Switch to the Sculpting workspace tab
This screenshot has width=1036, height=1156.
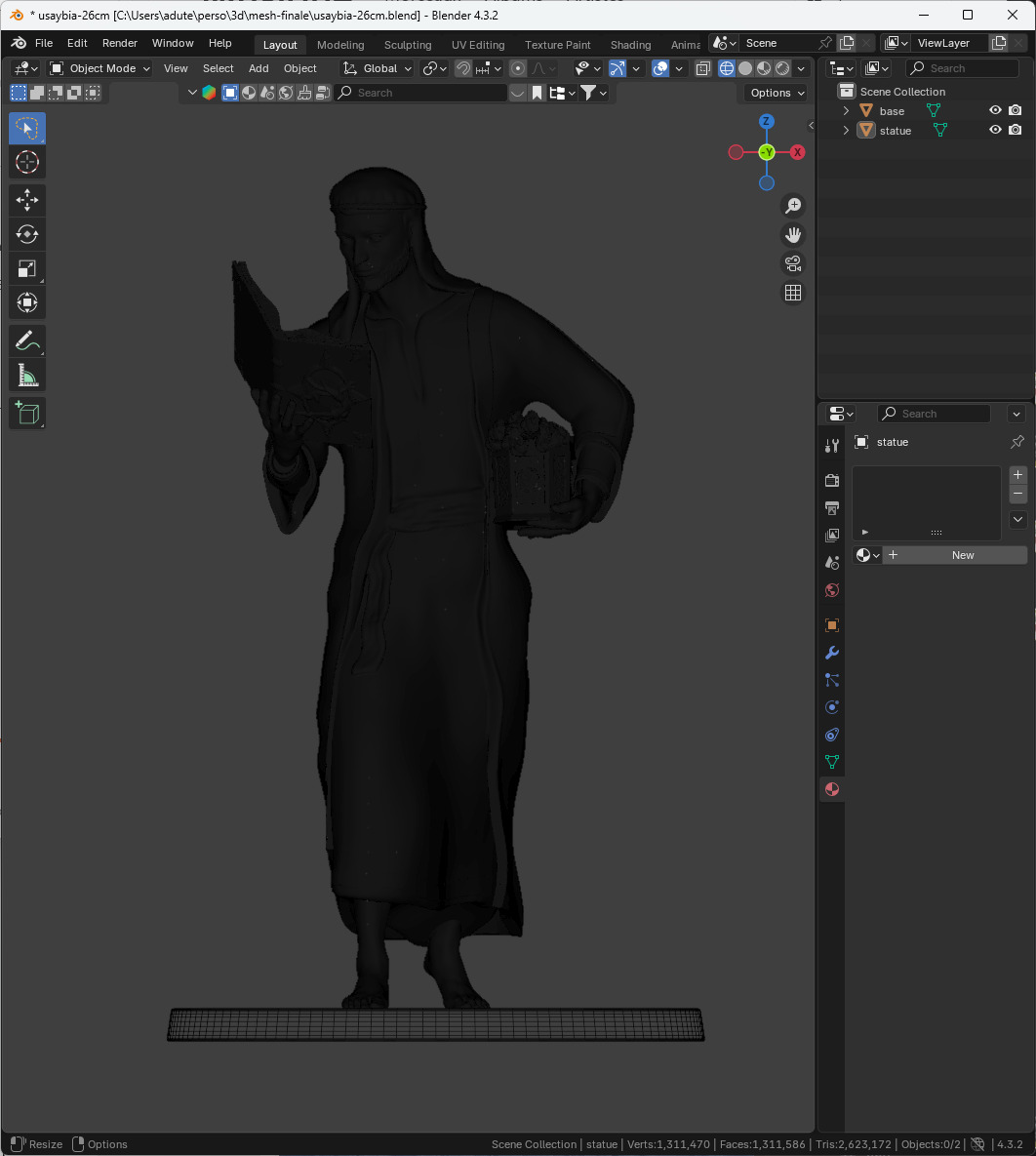pos(408,45)
